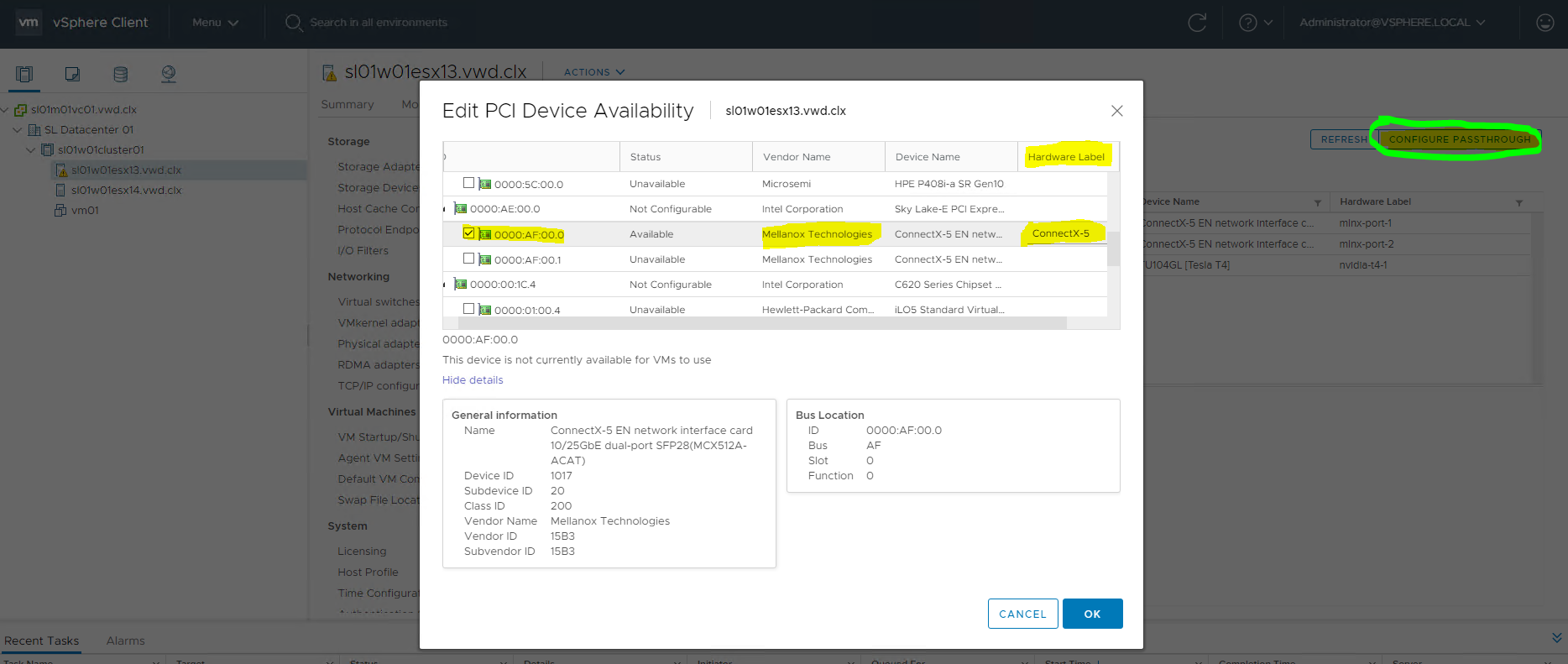1568x664 pixels.
Task: Switch to the Recent Tasks tab
Action: (42, 640)
